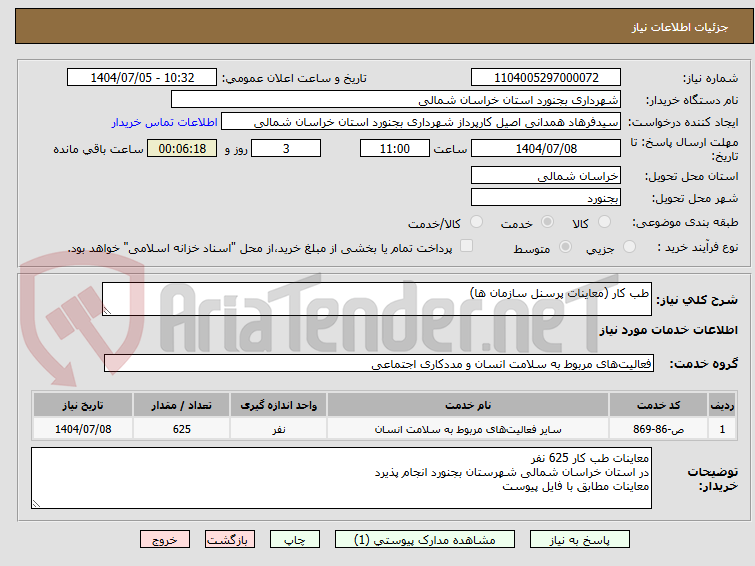Click the countdown timer 00:06:18
755x566 pixels.
pos(182,148)
